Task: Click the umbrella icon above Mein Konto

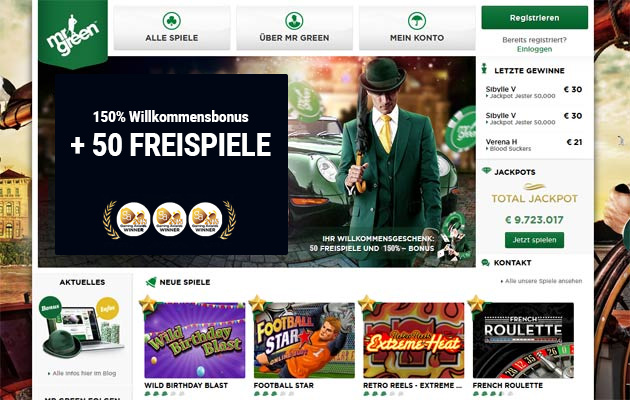Action: pos(417,20)
